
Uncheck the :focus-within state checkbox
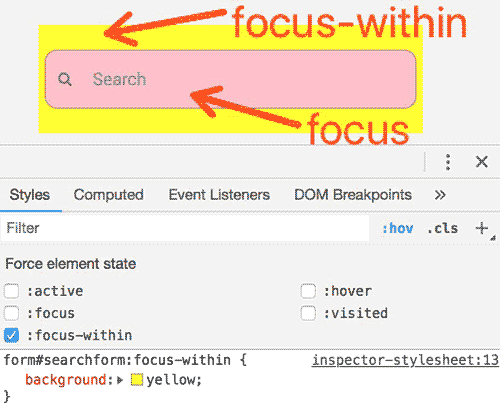coord(11,335)
